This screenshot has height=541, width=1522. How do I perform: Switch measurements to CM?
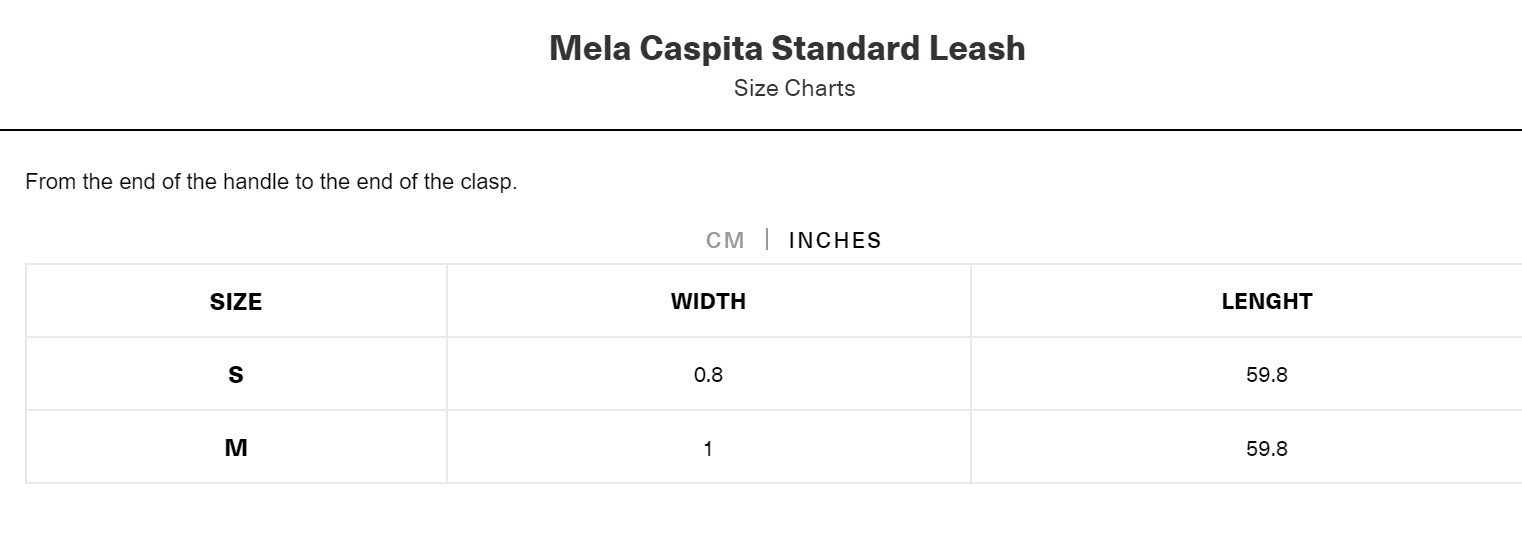(x=725, y=240)
